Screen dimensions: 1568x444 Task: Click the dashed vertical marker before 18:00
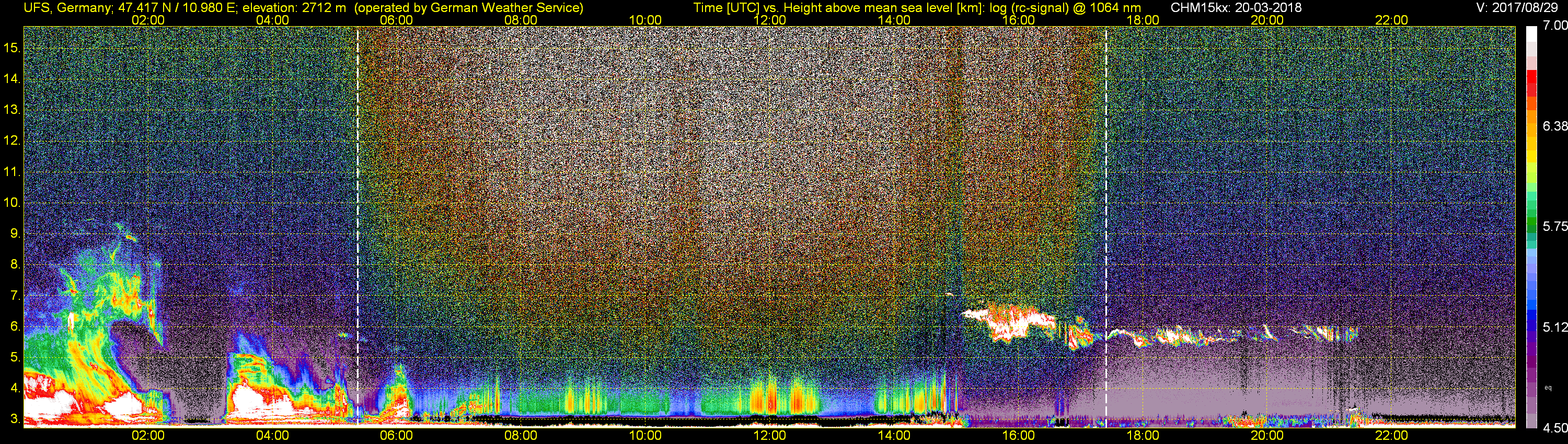pos(1106,226)
